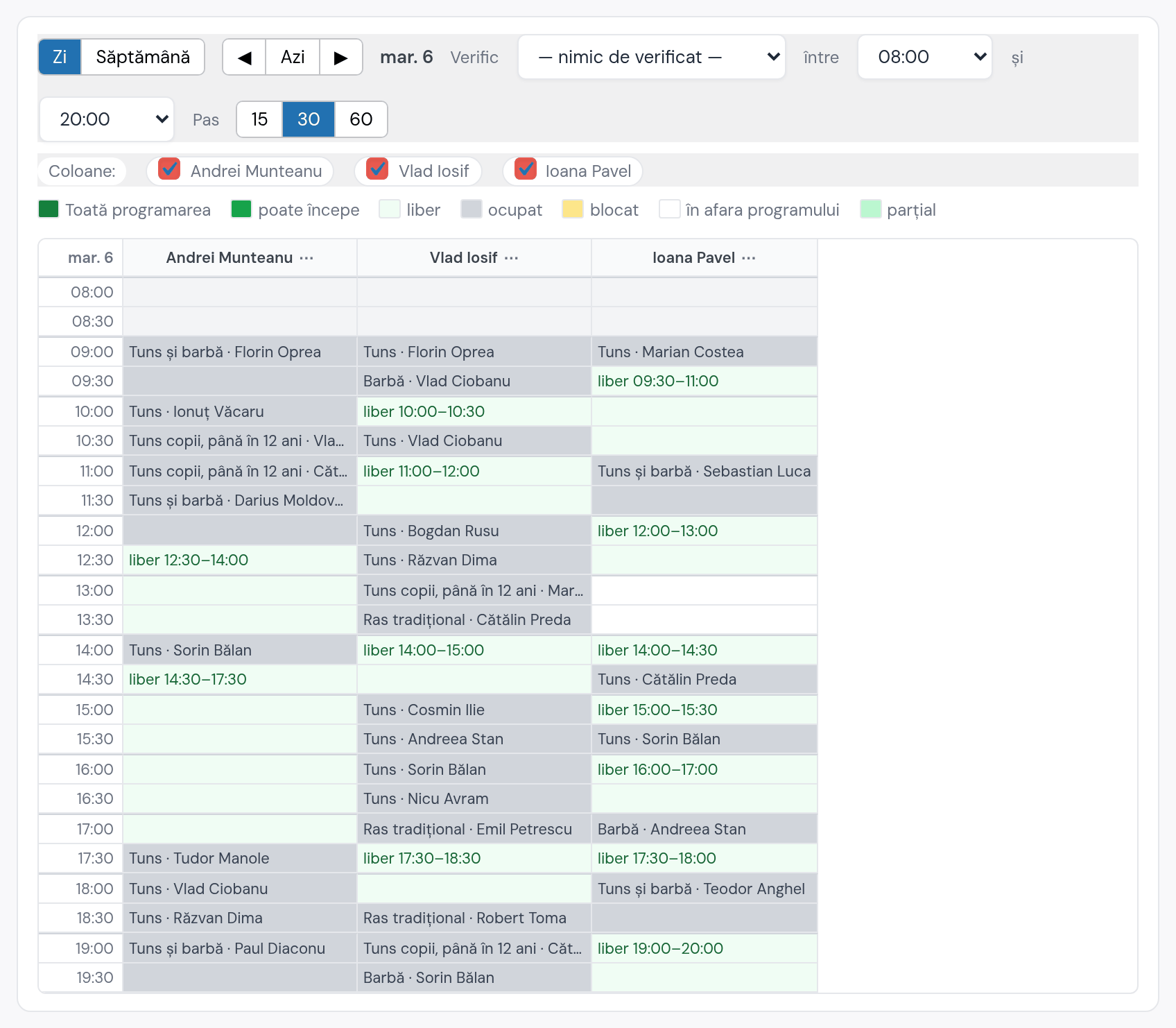Select free slot 'liber 14:30–17:30'
This screenshot has width=1176, height=1028.
[240, 679]
